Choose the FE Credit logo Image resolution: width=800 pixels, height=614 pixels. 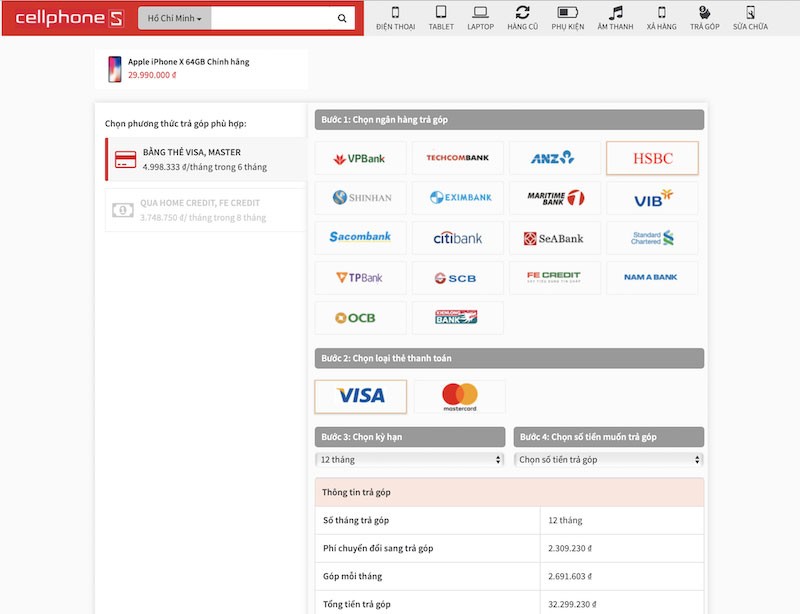pyautogui.click(x=555, y=278)
